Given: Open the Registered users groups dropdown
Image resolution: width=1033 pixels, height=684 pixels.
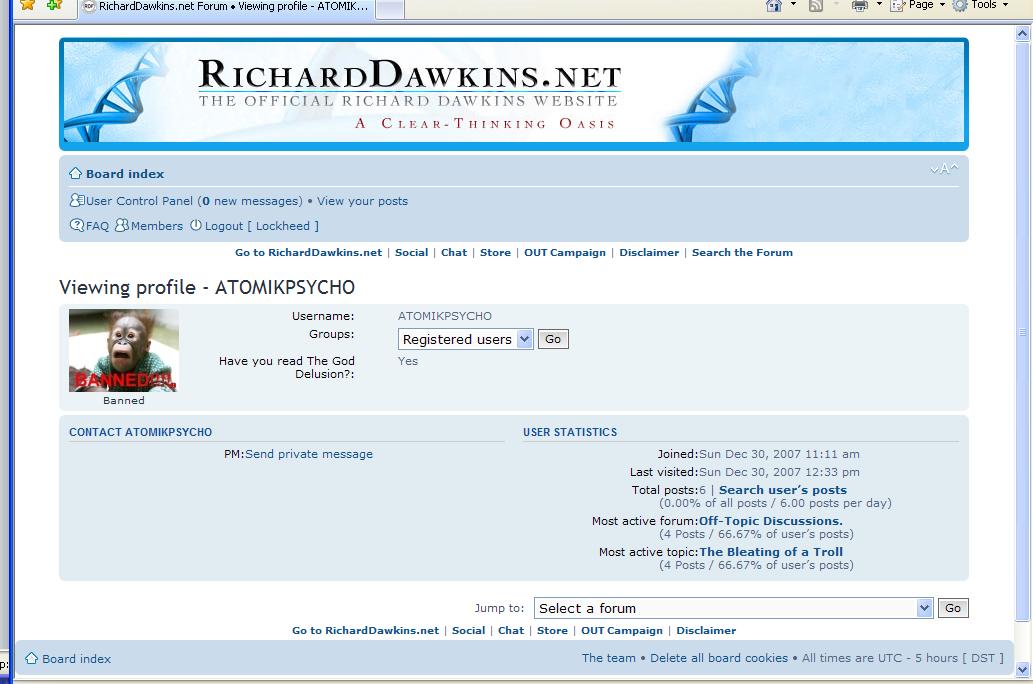Looking at the screenshot, I should click(465, 340).
